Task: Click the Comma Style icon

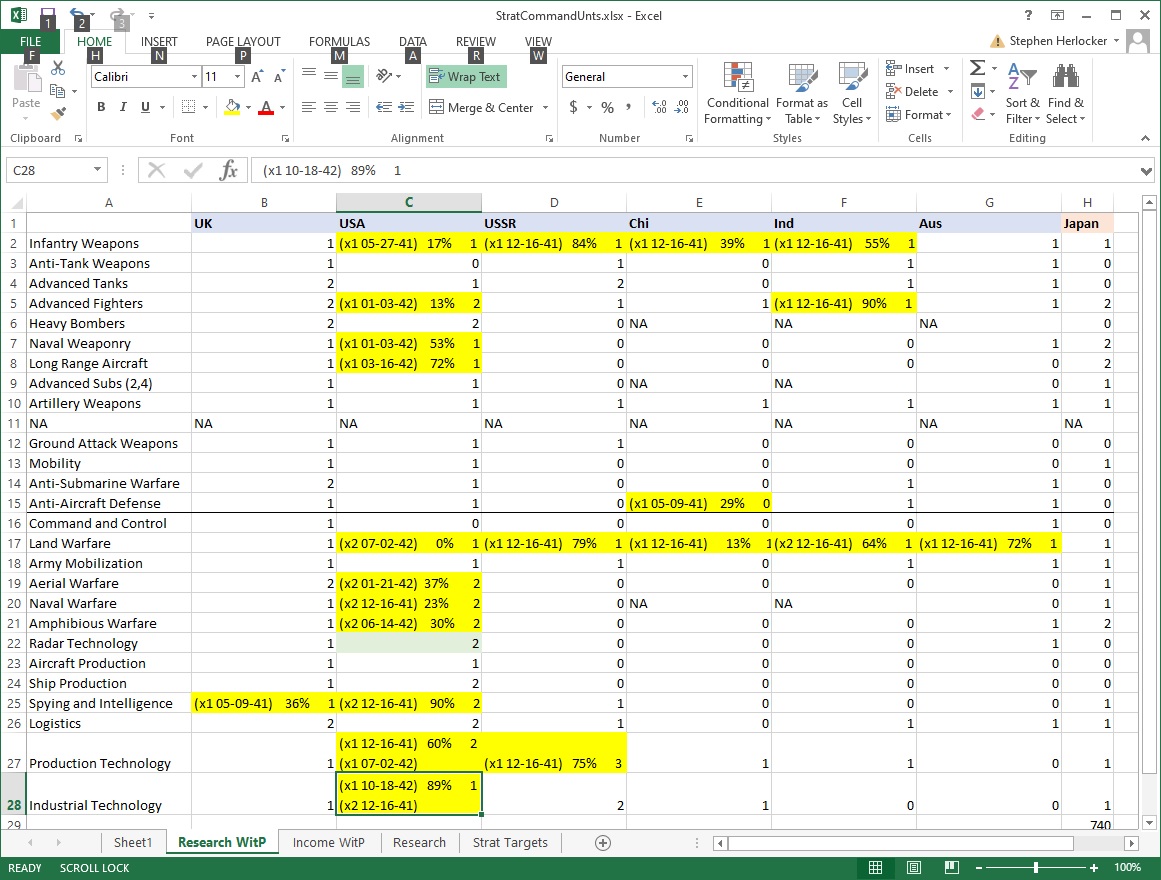Action: click(x=628, y=107)
